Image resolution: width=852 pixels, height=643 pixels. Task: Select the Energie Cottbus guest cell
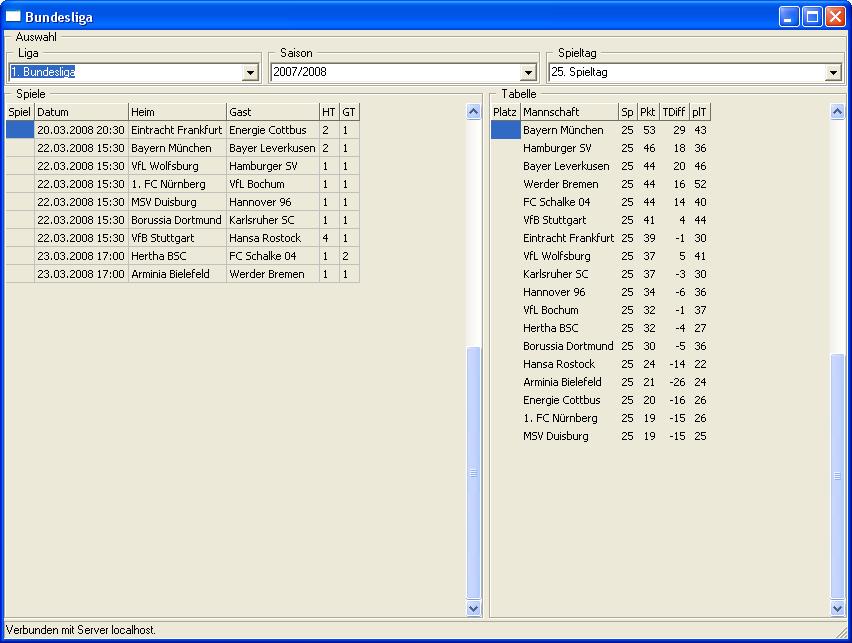[273, 130]
